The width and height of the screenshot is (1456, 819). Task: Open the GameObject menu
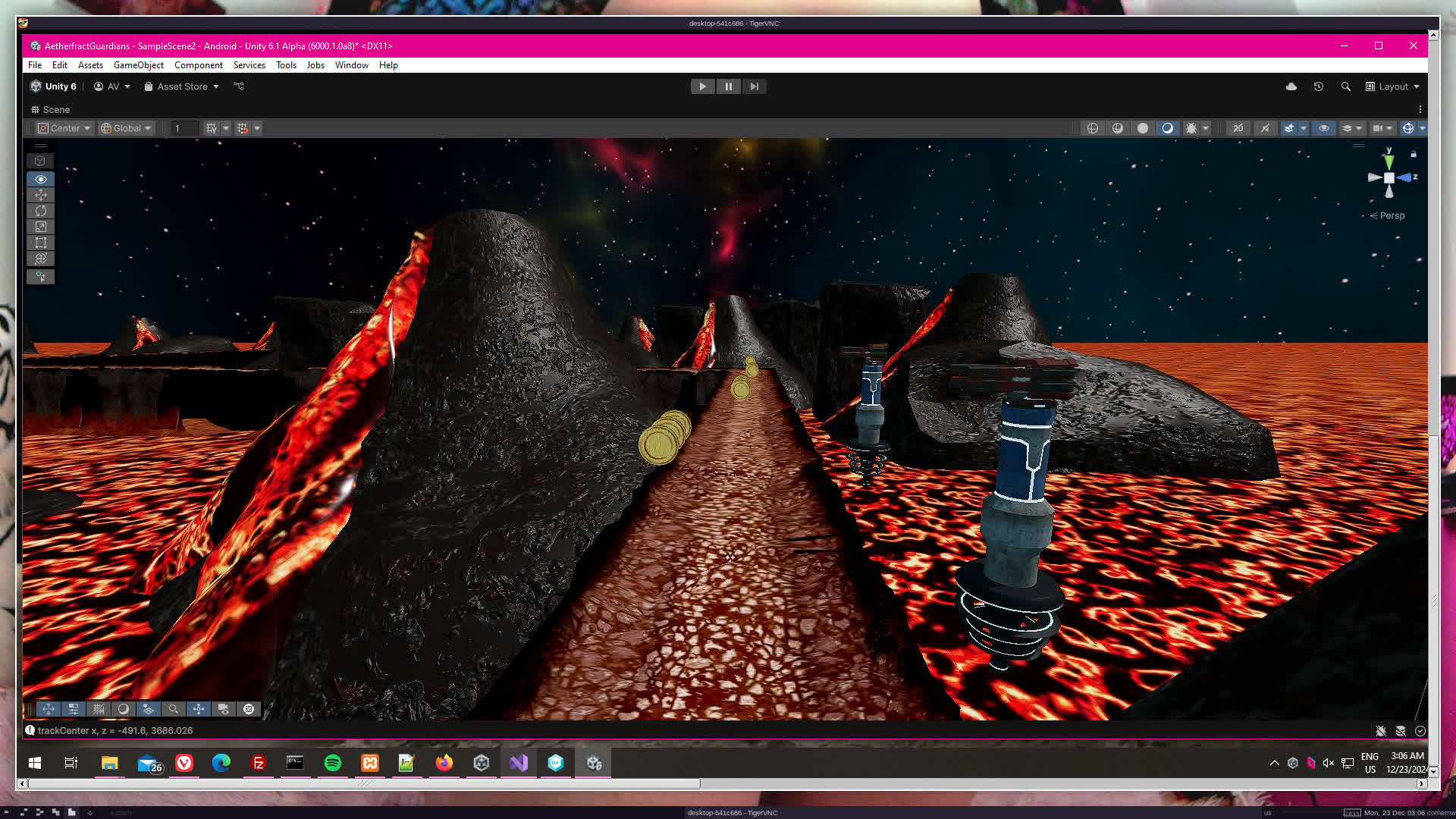[138, 65]
